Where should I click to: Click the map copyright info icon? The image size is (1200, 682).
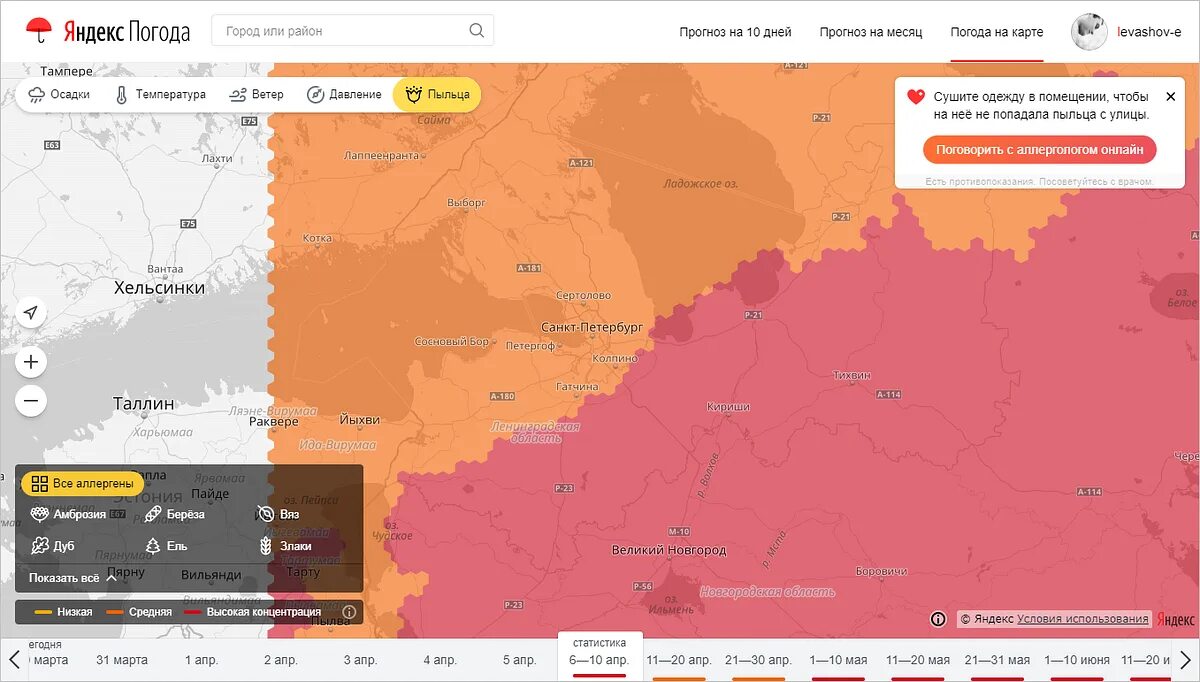[938, 619]
